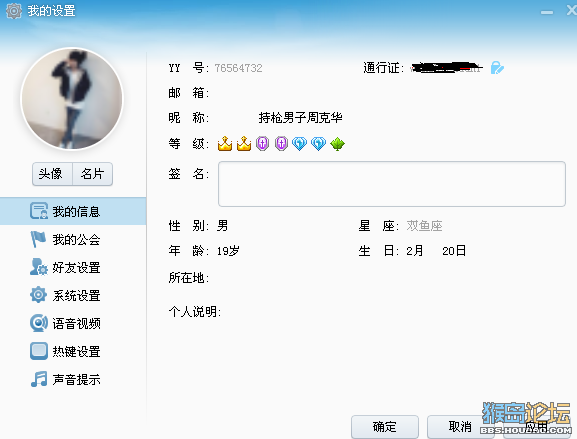This screenshot has height=439, width=577.
Task: Click the 名片 card button
Action: [x=93, y=174]
